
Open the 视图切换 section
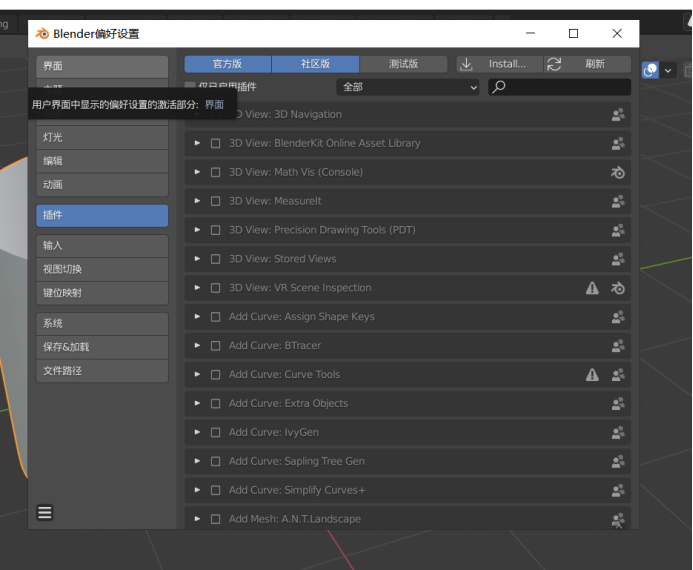click(102, 270)
